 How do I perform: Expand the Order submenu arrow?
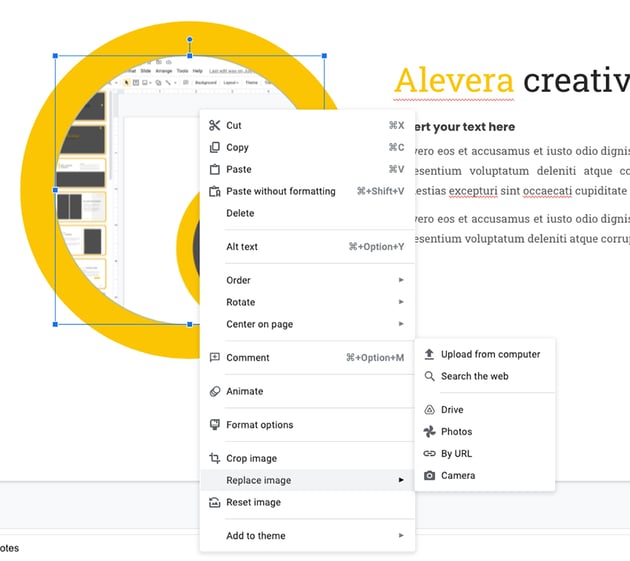401,281
